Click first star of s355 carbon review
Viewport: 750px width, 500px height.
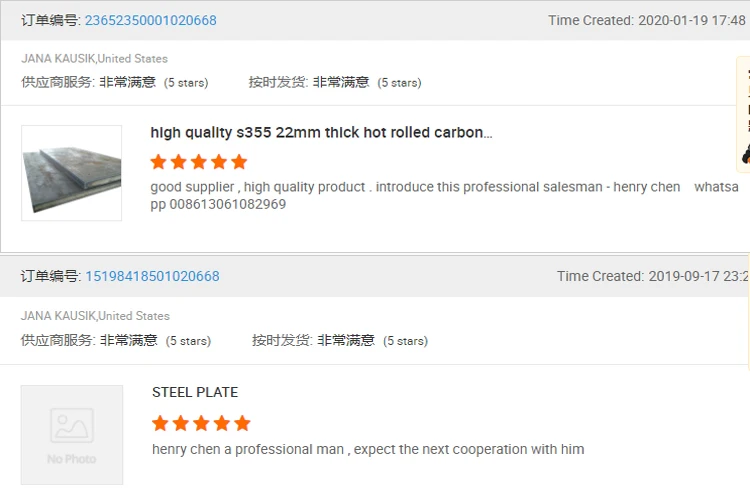158,162
